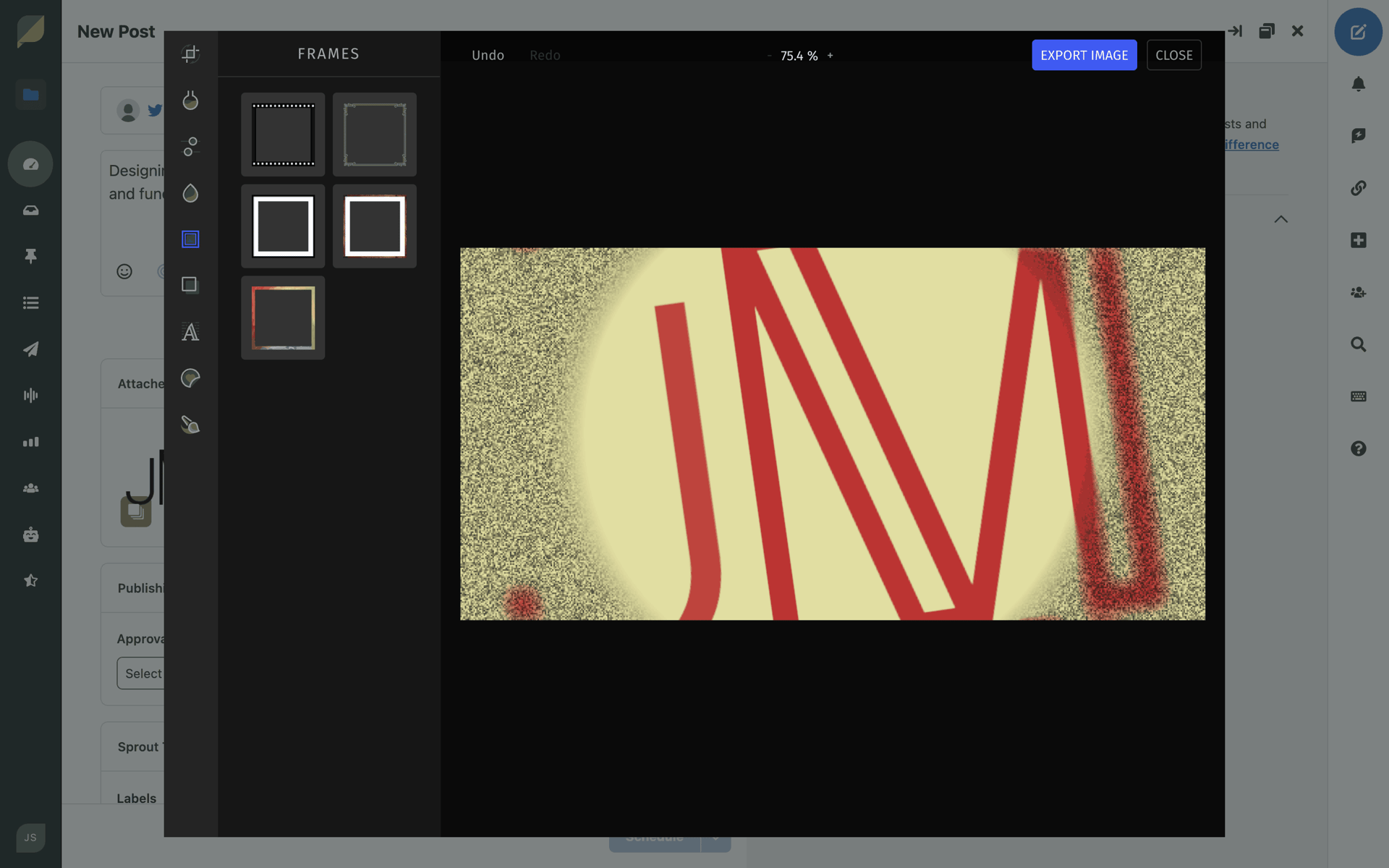The image size is (1389, 868).
Task: Click the plus square icon in right sidebar
Action: pos(1358,240)
